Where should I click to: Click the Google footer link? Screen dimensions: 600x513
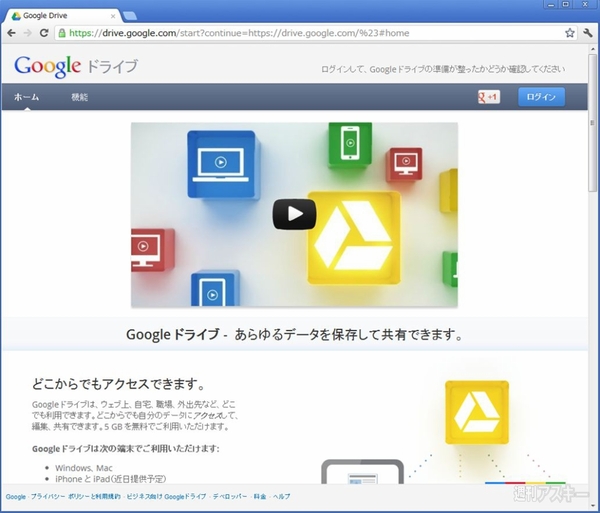16,497
